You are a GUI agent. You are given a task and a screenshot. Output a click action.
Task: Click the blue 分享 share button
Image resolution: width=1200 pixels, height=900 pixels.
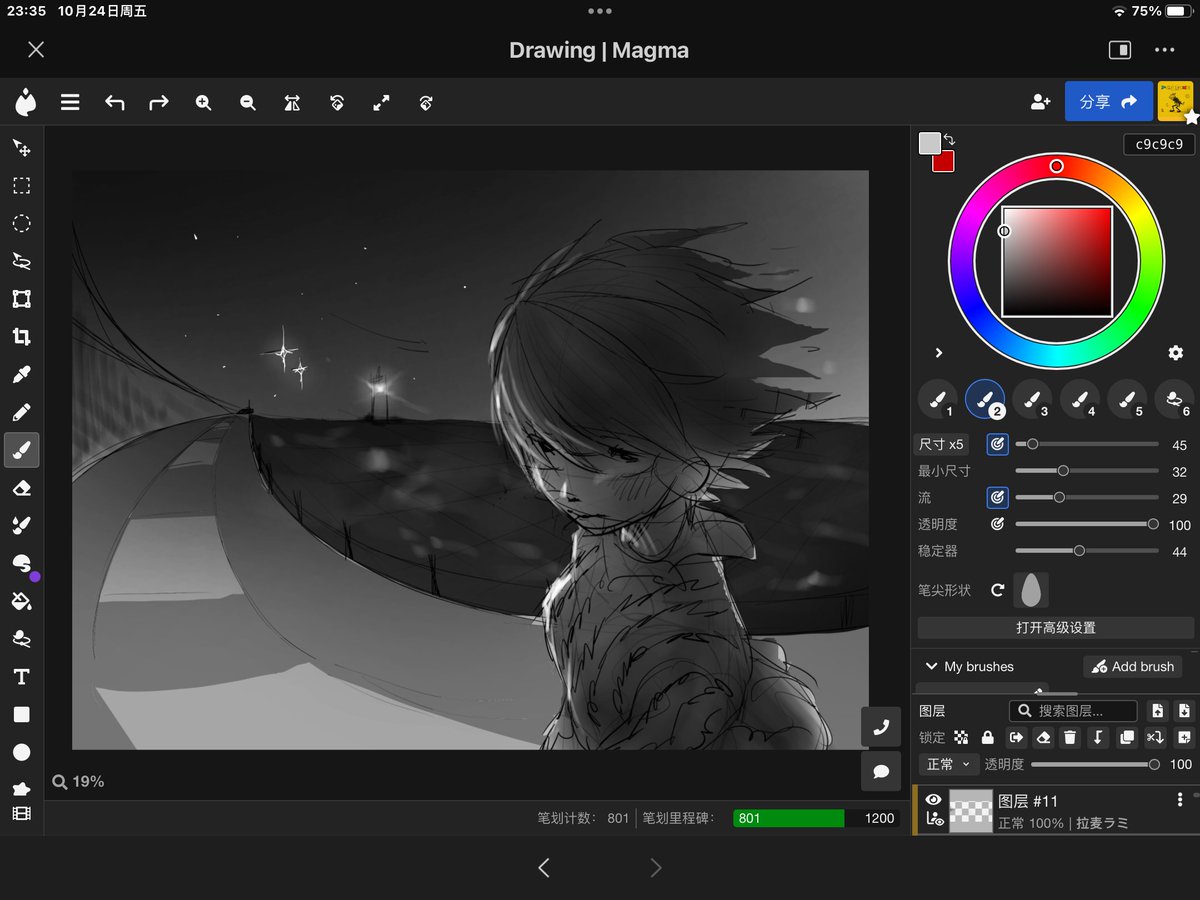click(x=1109, y=101)
